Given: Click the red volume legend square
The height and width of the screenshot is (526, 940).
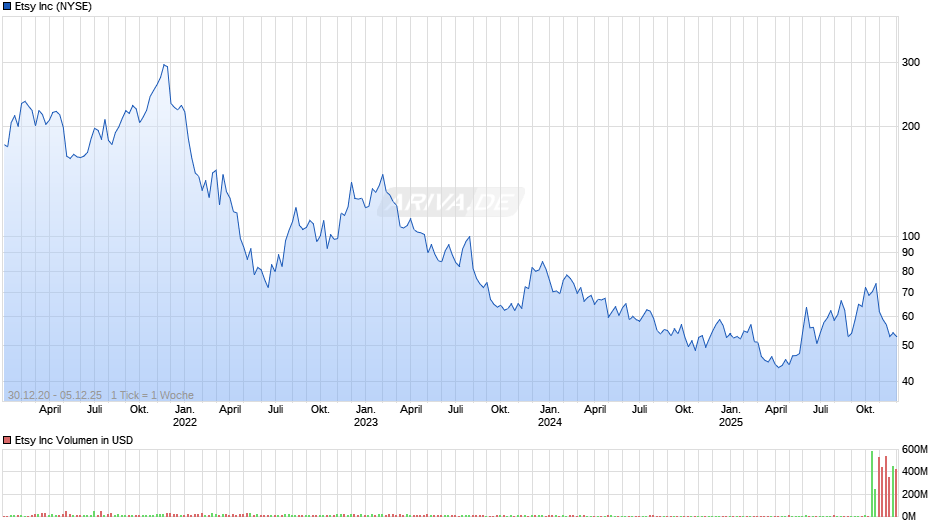Looking at the screenshot, I should 7,440.
